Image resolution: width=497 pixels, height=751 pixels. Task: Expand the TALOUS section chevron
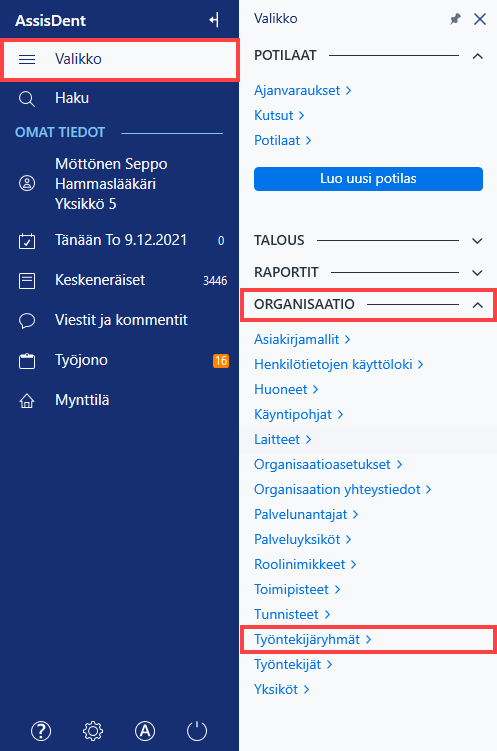point(477,241)
